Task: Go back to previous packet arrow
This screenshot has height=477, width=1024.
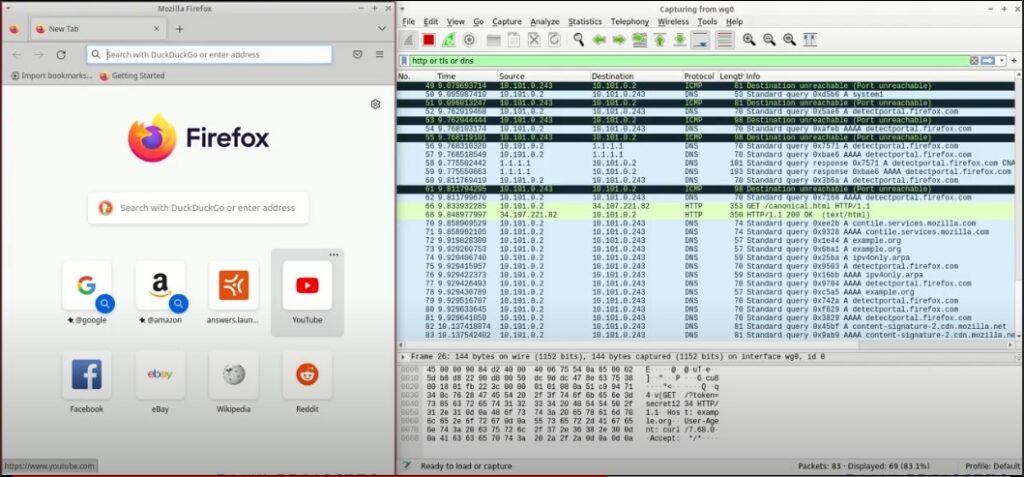Action: pyautogui.click(x=599, y=40)
